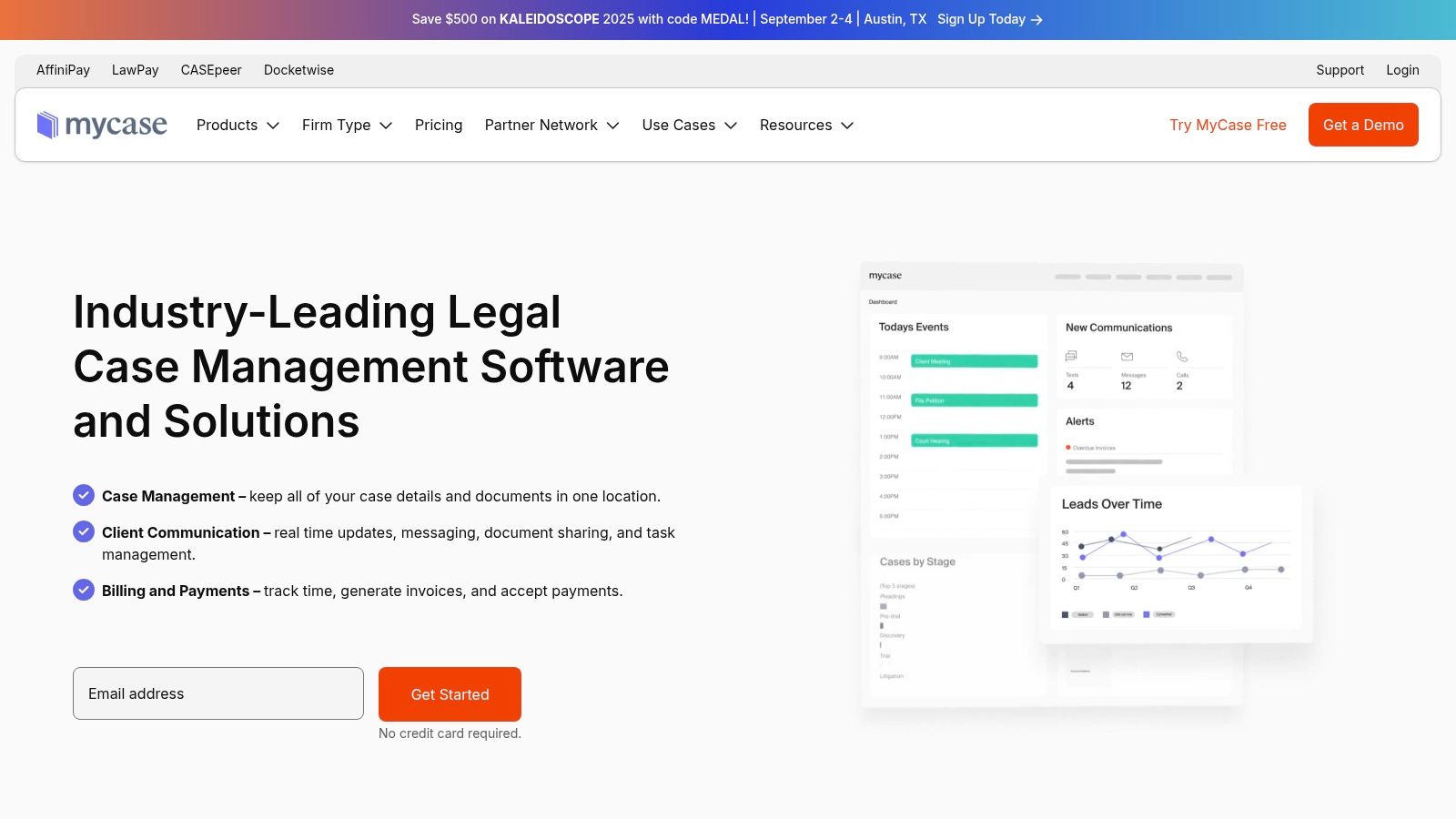Viewport: 1456px width, 819px height.
Task: Open the Firm Type menu label
Action: point(336,125)
